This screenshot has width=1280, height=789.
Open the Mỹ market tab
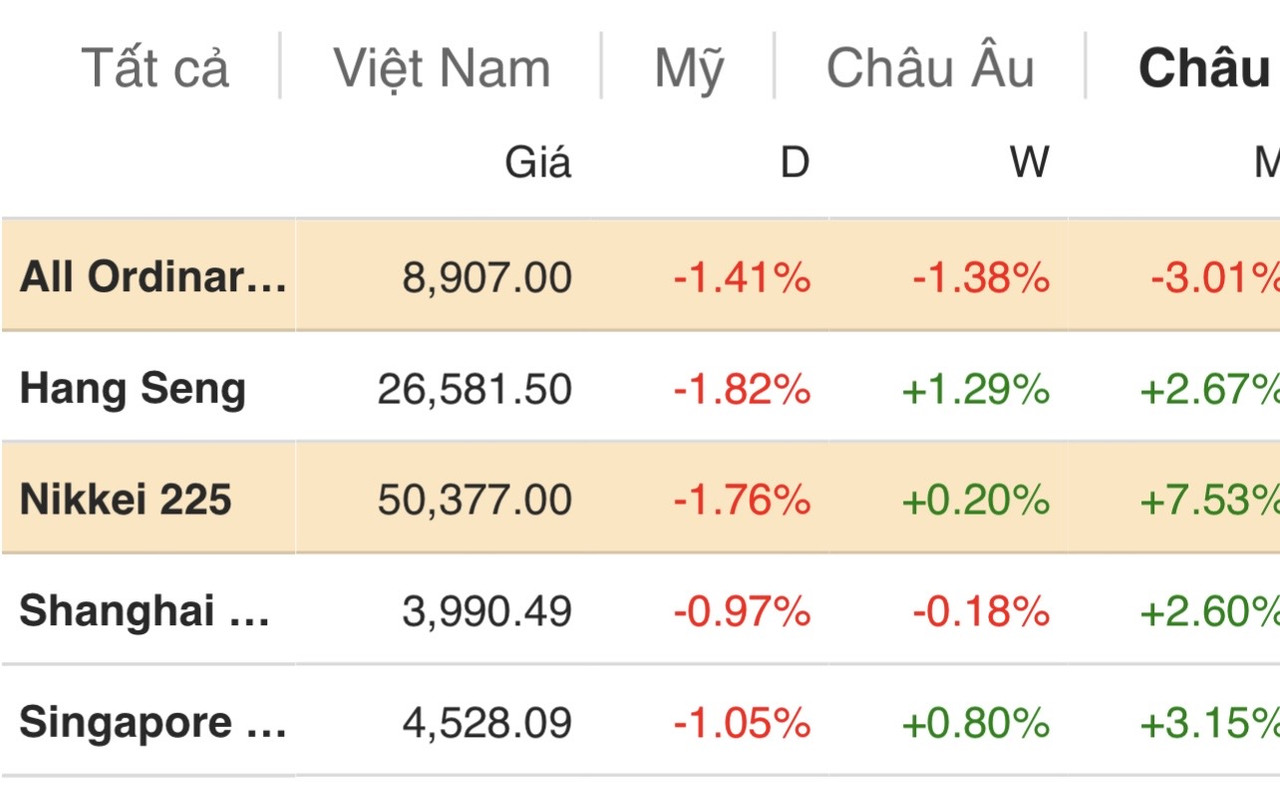click(x=688, y=68)
